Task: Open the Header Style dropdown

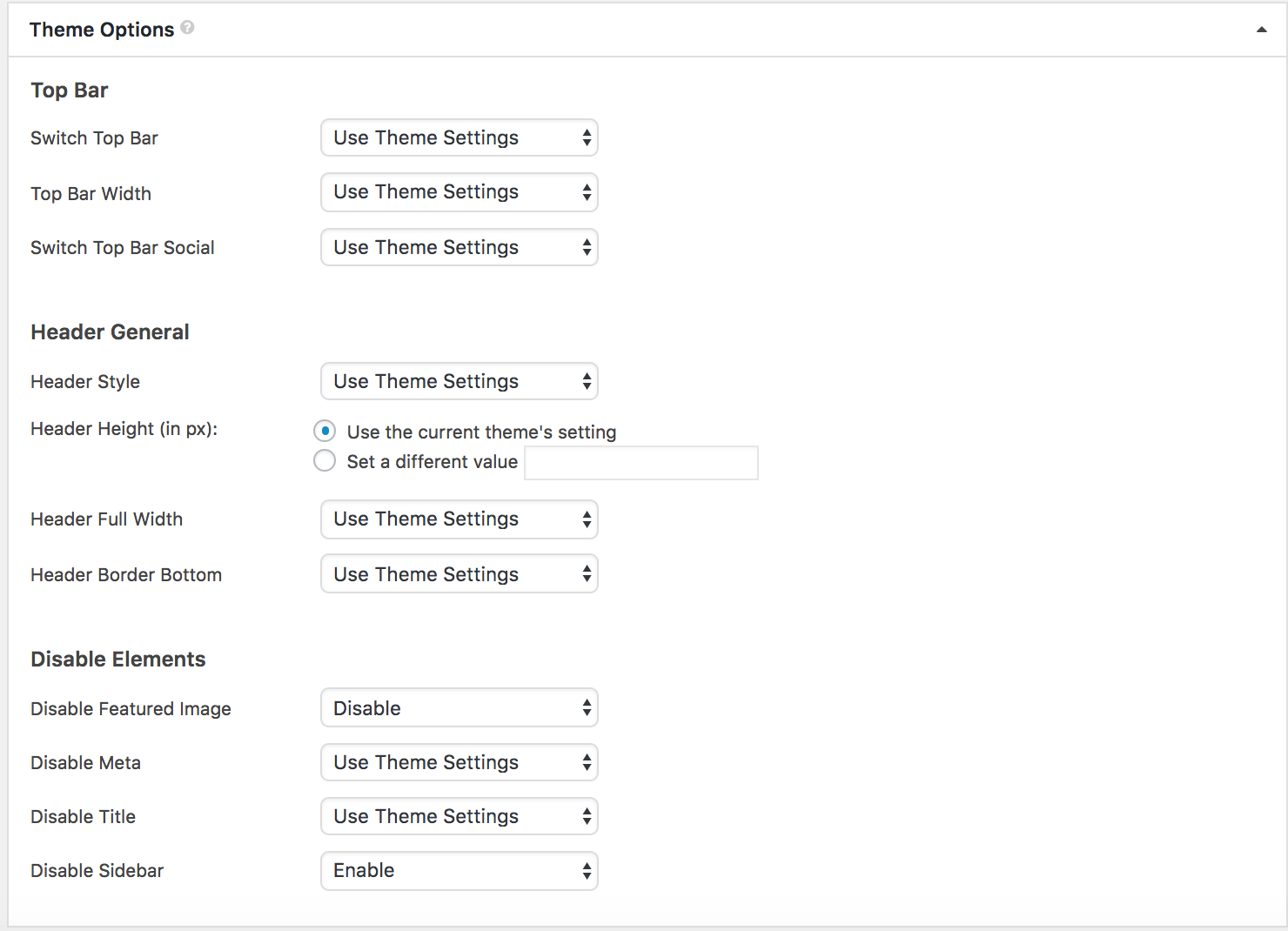Action: click(x=460, y=381)
